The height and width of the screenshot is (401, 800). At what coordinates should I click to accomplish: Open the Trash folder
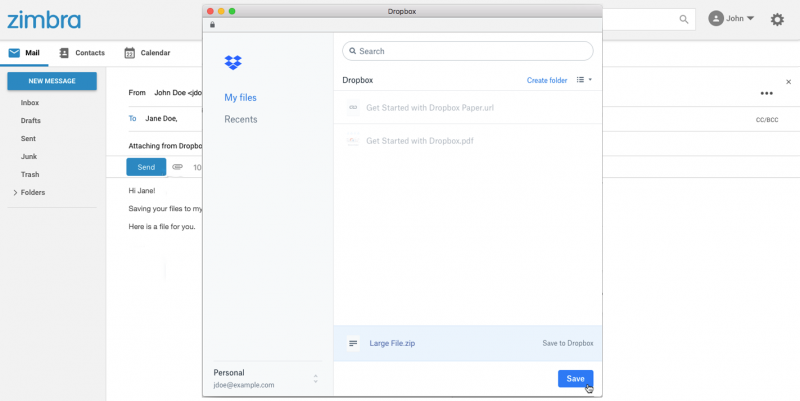tap(30, 174)
